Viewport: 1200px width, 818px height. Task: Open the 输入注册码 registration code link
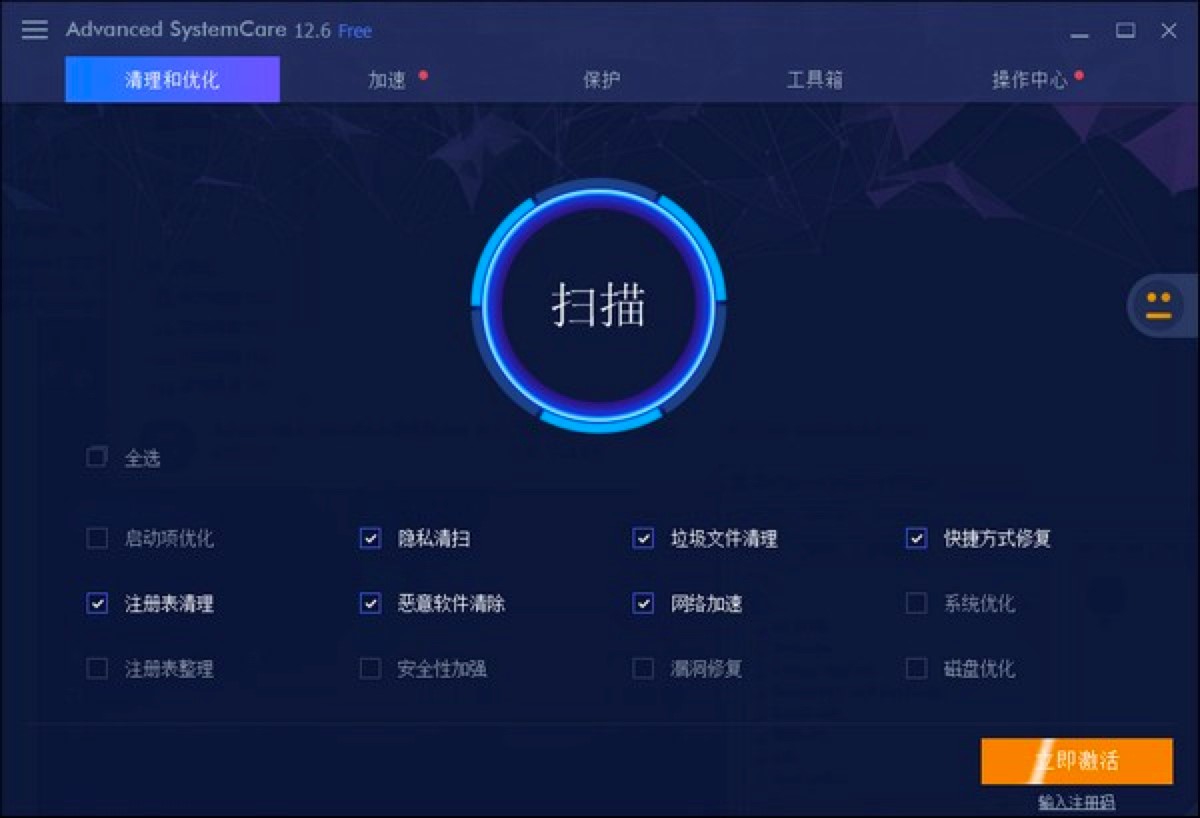(x=1077, y=800)
